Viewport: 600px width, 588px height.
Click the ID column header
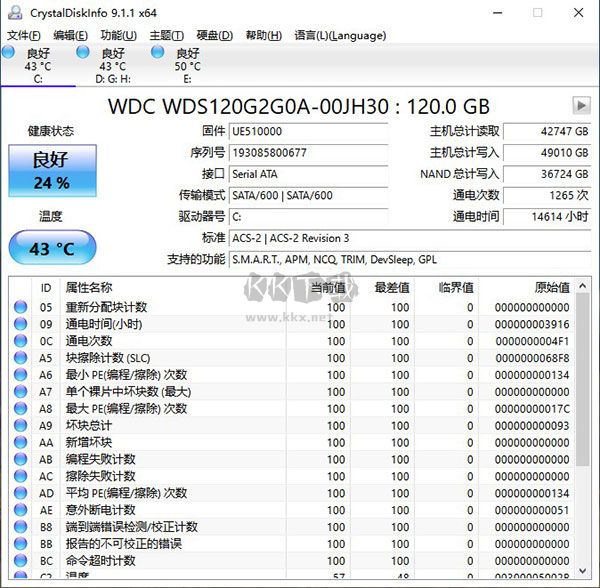tap(46, 287)
